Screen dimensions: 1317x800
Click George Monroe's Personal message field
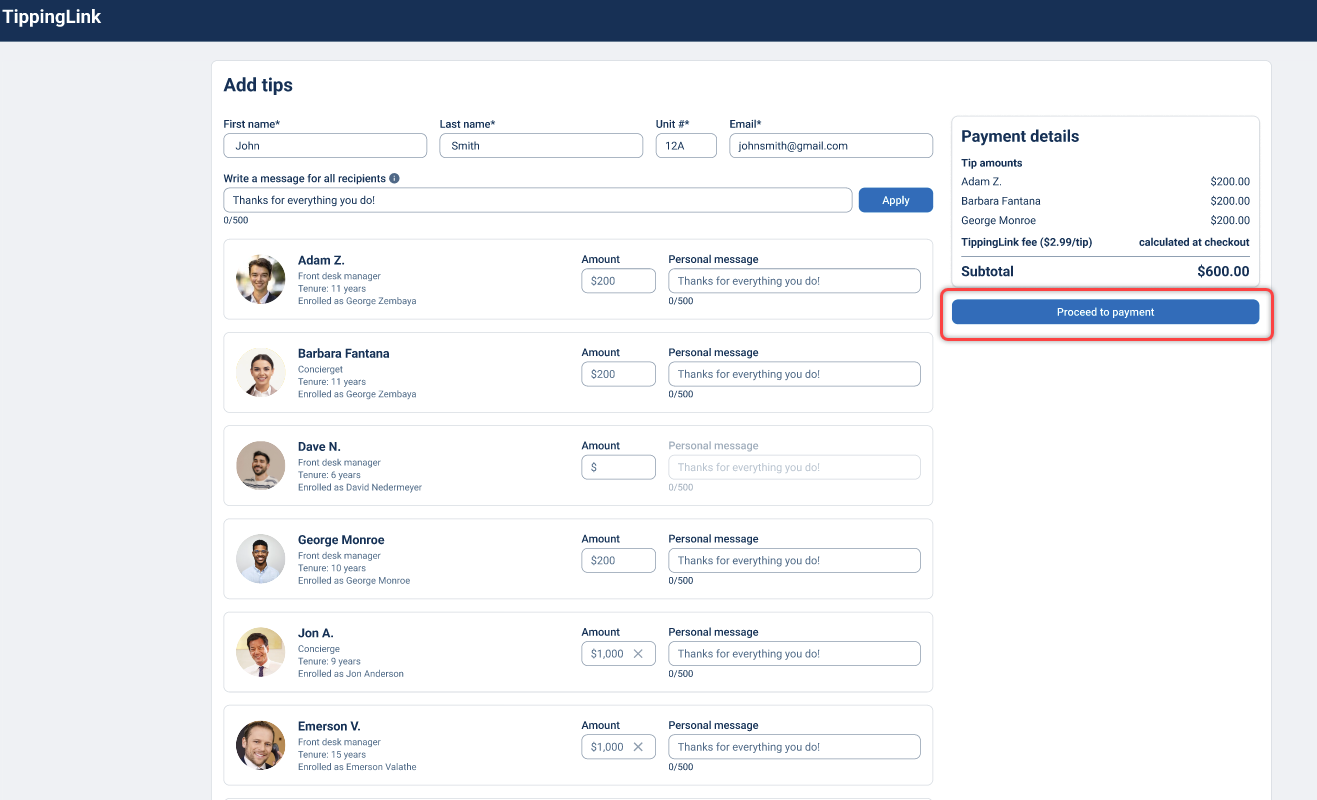coord(794,560)
